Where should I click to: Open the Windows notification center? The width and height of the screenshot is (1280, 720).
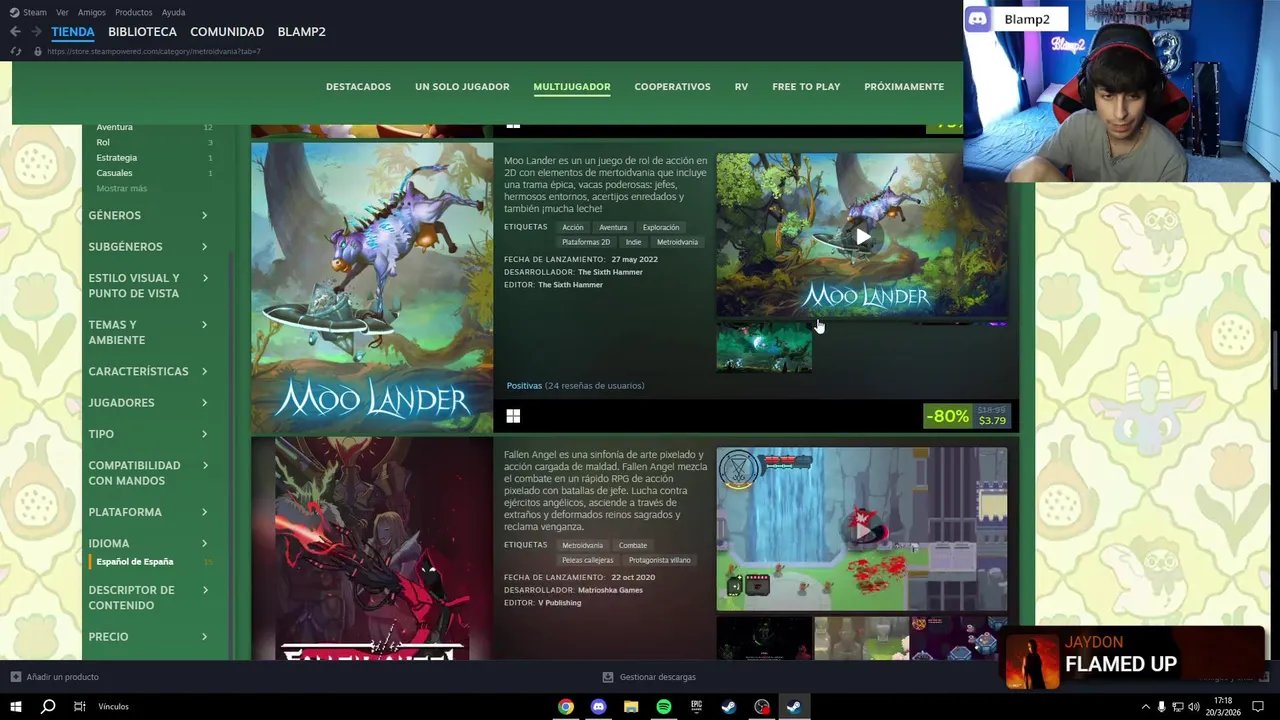pyautogui.click(x=1258, y=707)
